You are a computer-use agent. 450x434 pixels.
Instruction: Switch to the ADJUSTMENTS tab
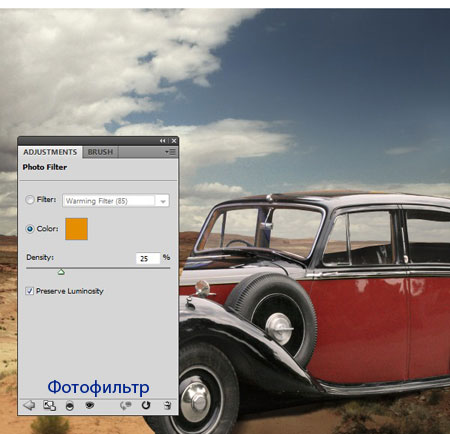(x=50, y=152)
